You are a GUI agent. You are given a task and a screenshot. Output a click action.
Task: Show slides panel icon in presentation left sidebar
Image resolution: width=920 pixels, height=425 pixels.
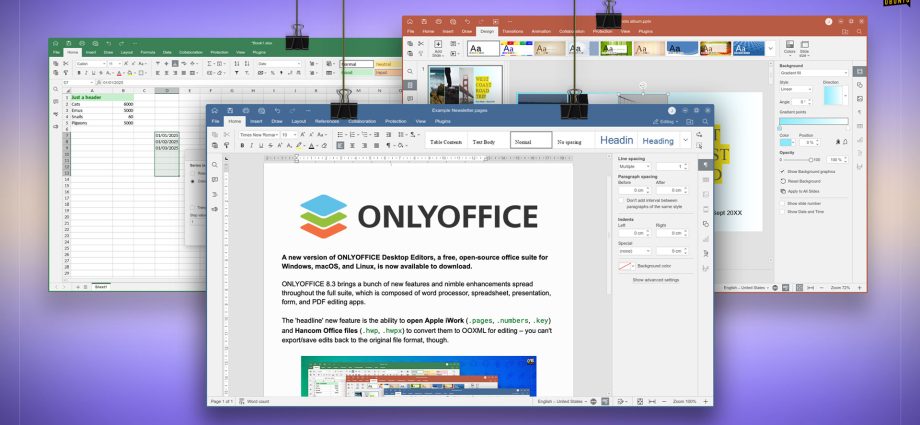[x=411, y=85]
